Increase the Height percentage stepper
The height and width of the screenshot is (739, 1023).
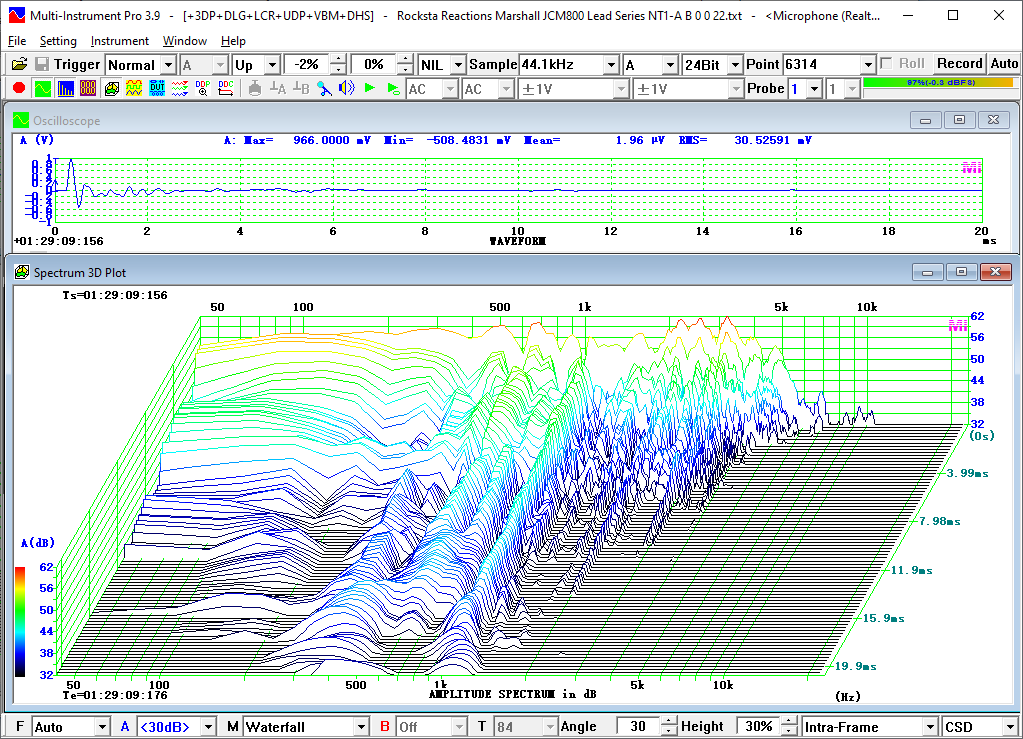point(789,721)
